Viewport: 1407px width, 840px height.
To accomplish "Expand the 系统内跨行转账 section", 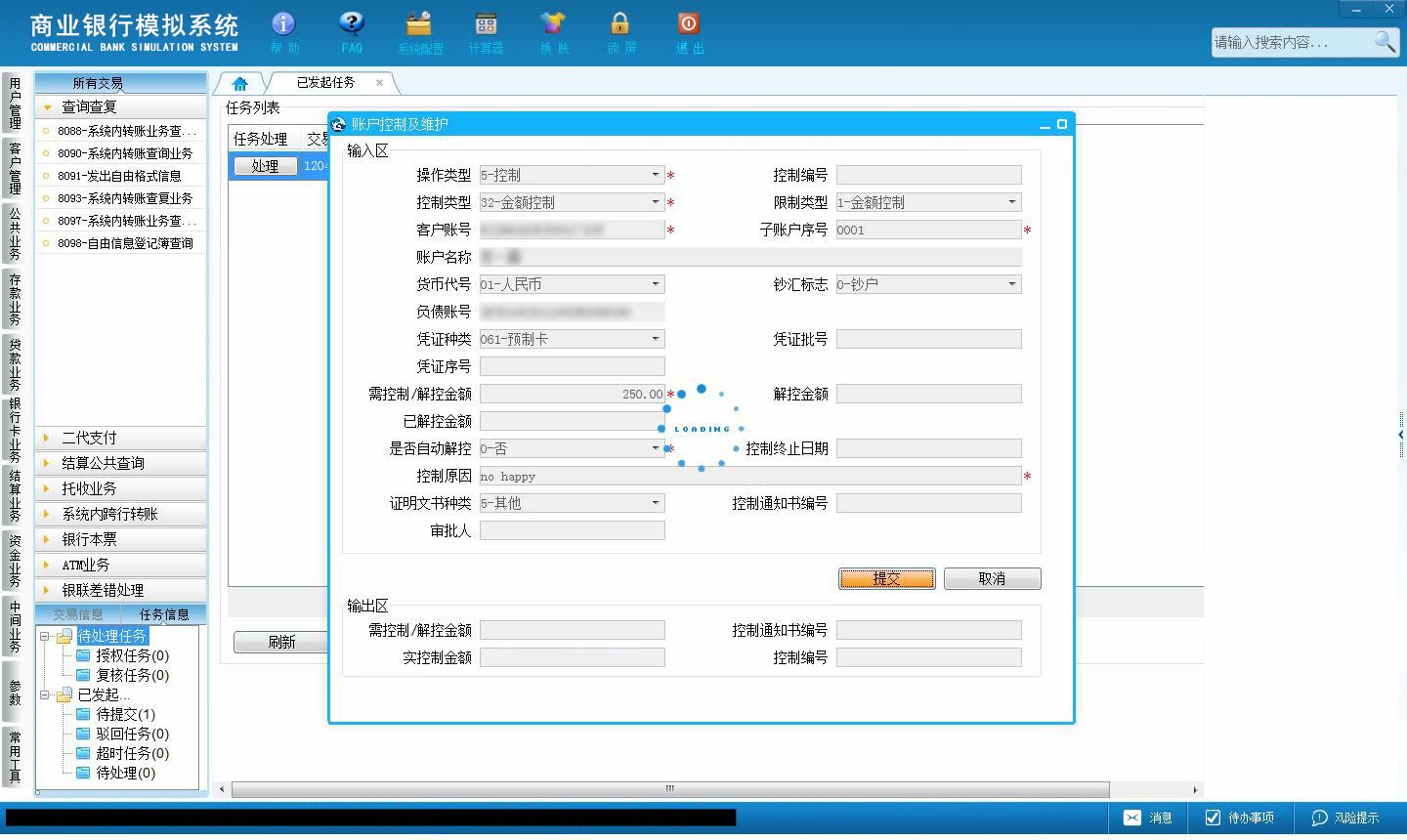I will click(120, 514).
